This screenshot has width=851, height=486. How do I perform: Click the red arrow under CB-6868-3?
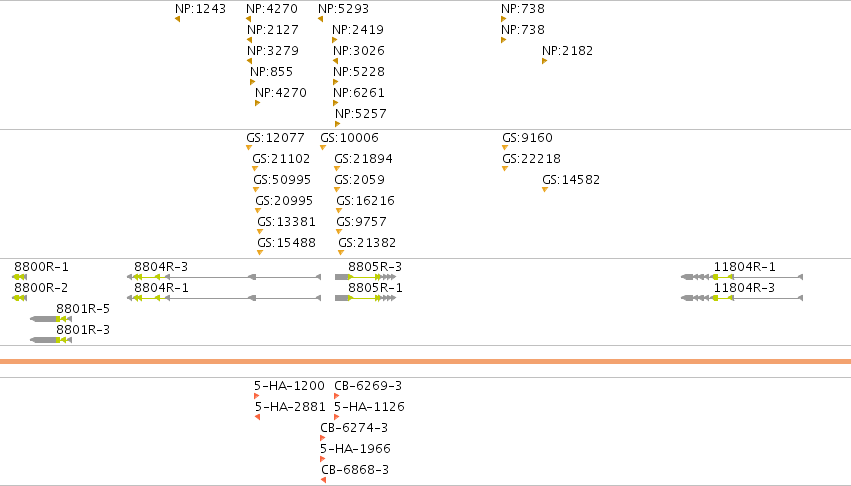tap(323, 480)
